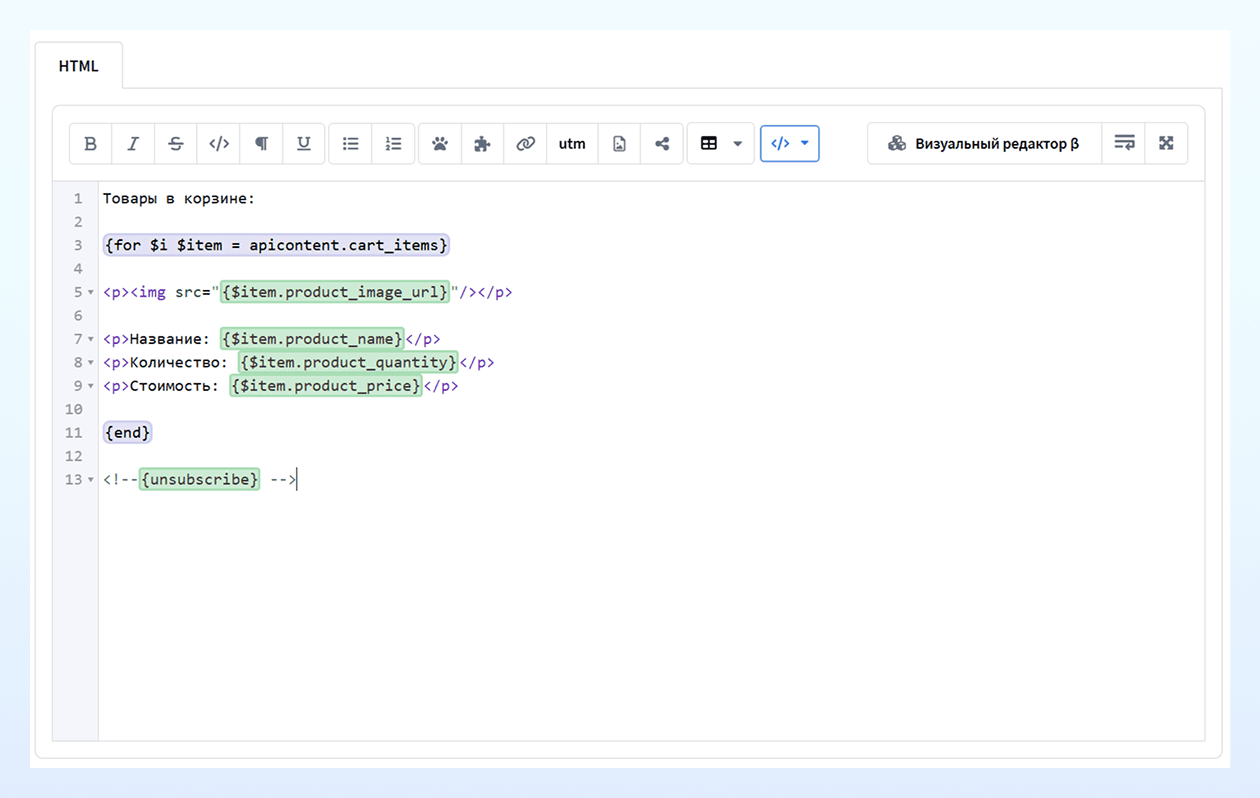Apply italic formatting in toolbar
This screenshot has height=798, width=1260.
click(133, 144)
